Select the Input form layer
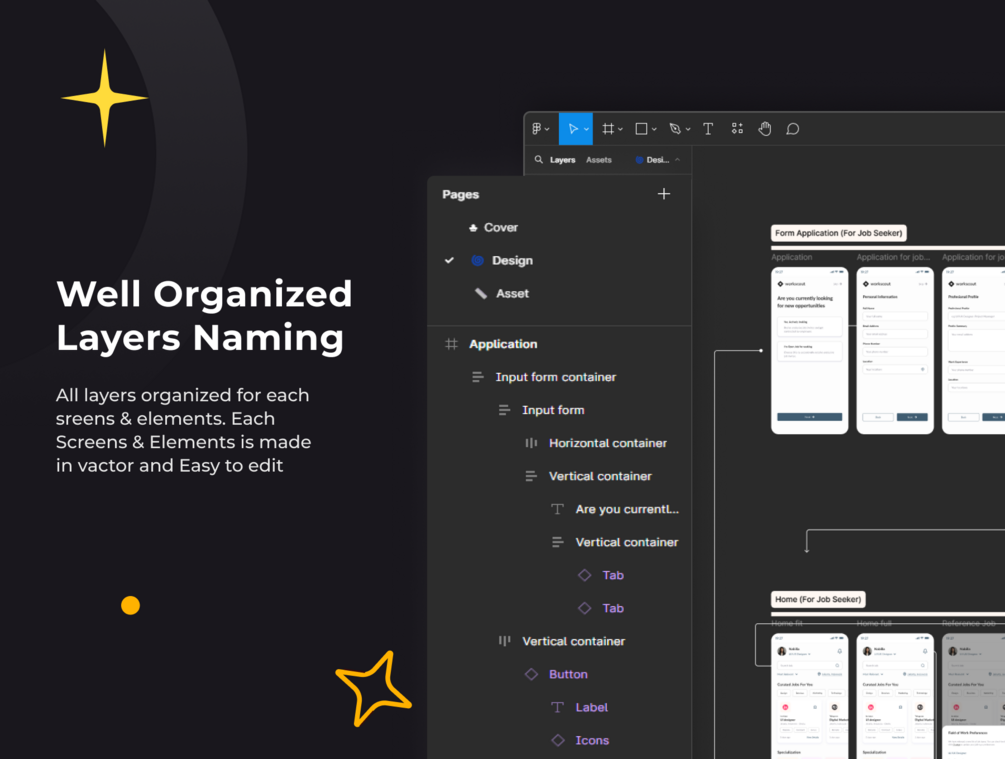This screenshot has width=1005, height=759. pyautogui.click(x=553, y=410)
